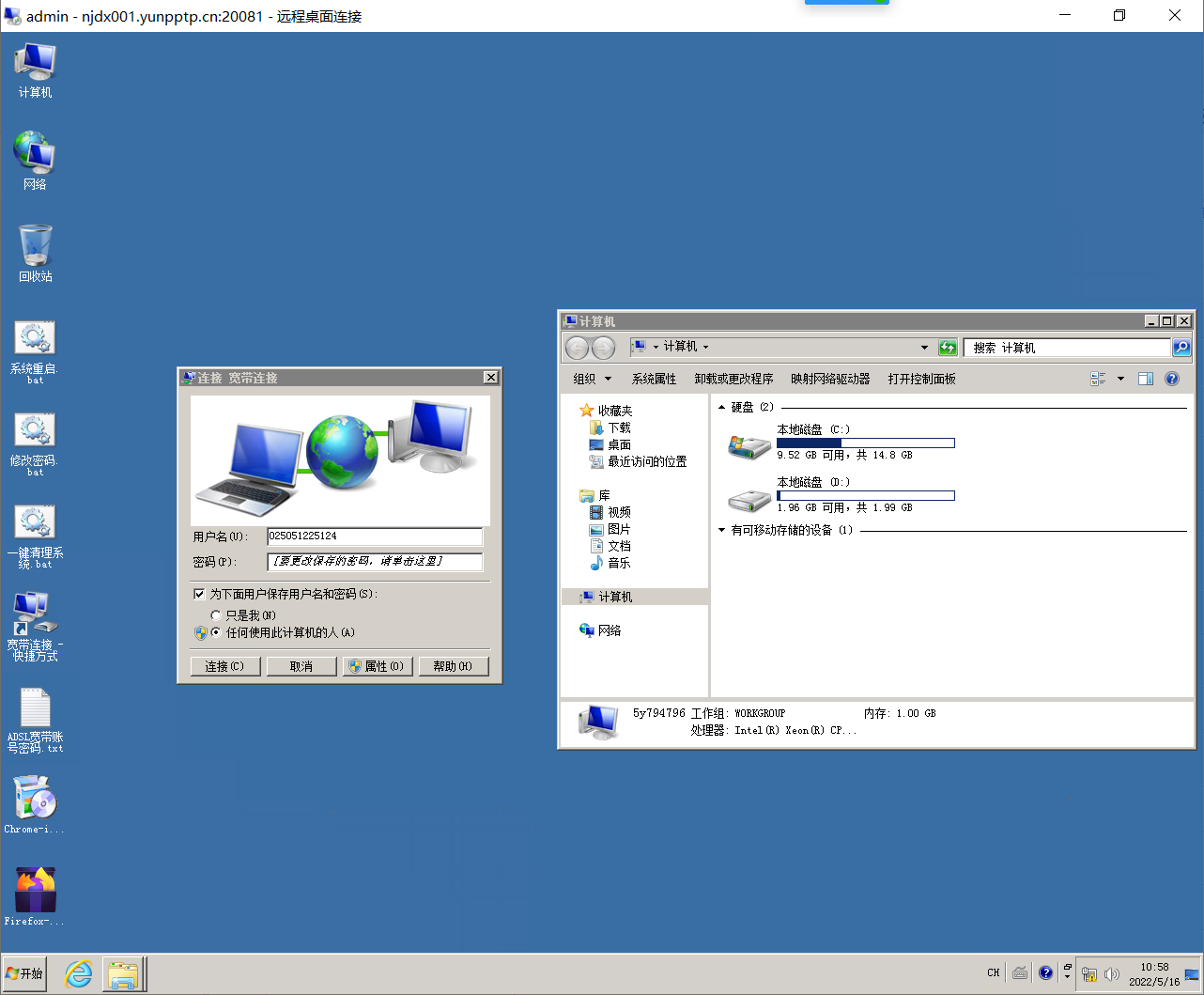
Task: Select 任何使用此计算机的人 radio option
Action: tap(216, 632)
